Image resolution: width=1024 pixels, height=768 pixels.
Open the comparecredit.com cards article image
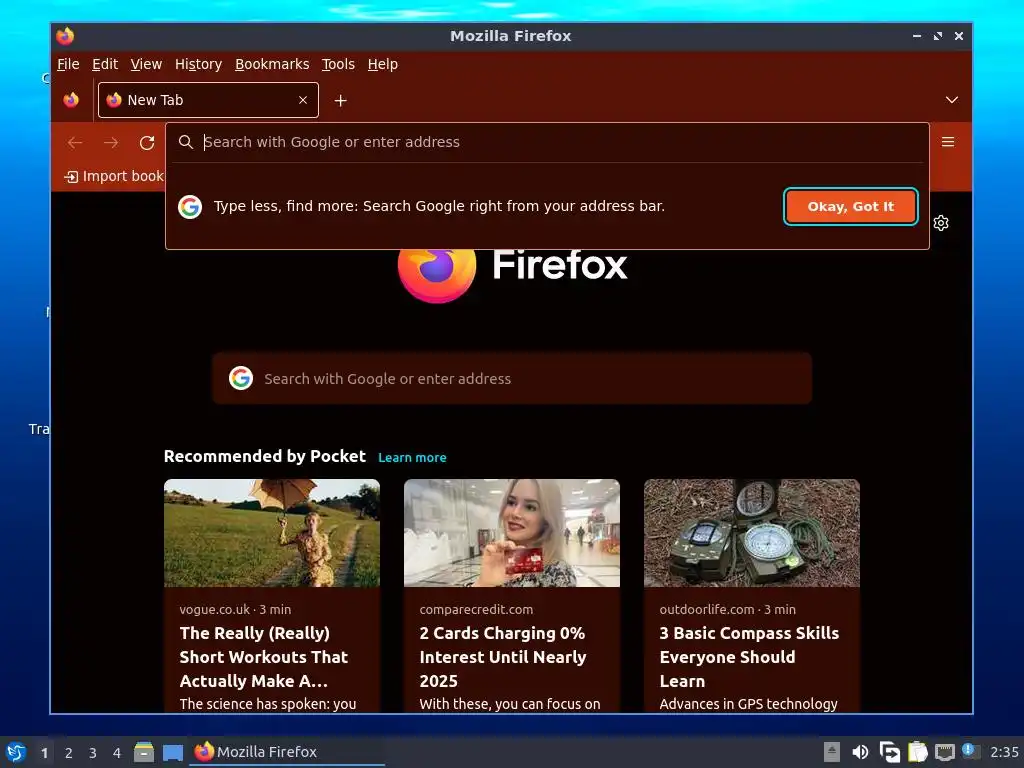pos(512,533)
